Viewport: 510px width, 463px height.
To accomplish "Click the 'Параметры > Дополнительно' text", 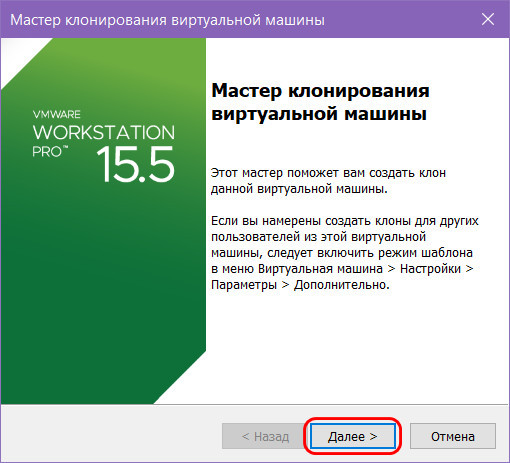I will point(300,285).
